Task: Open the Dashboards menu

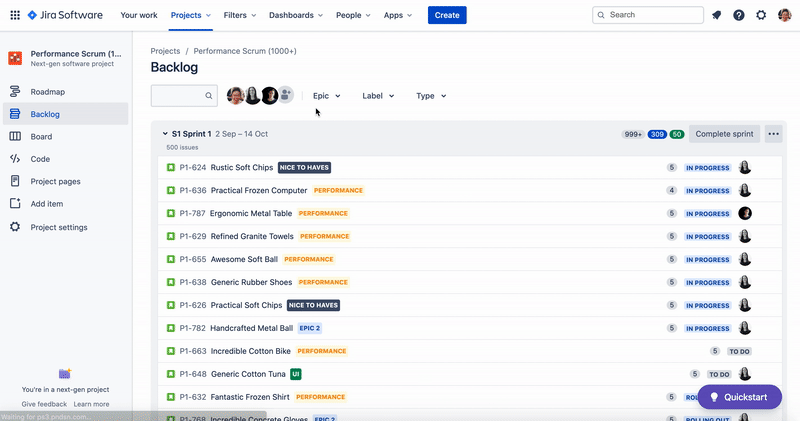Action: pos(296,15)
